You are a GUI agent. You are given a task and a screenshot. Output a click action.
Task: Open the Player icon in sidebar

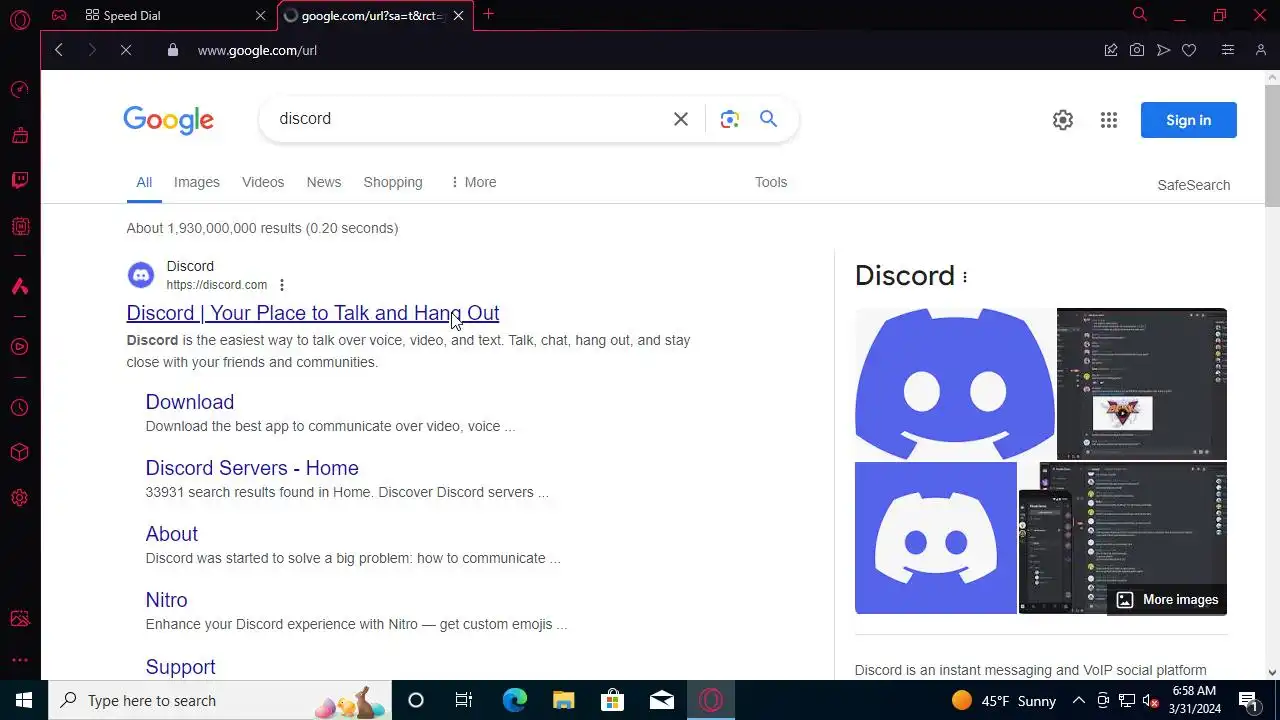click(20, 347)
